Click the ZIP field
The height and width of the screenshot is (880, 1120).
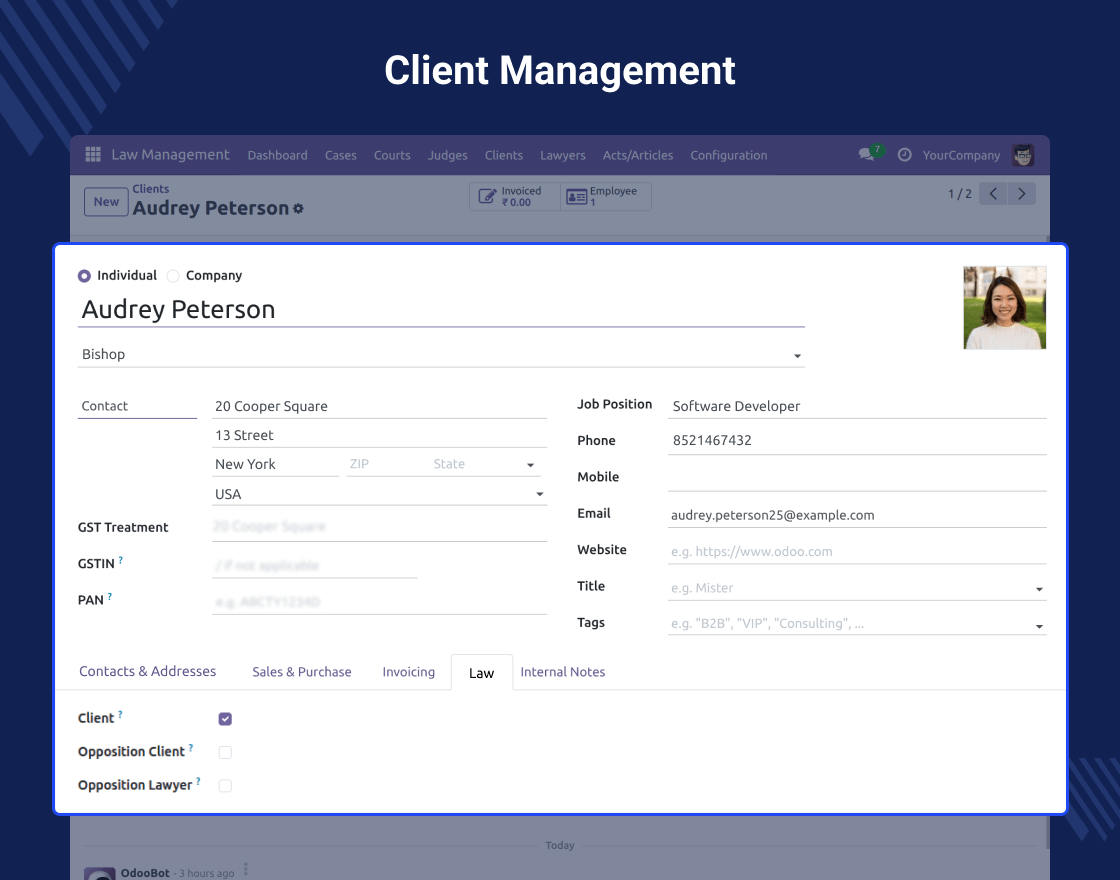coord(386,464)
